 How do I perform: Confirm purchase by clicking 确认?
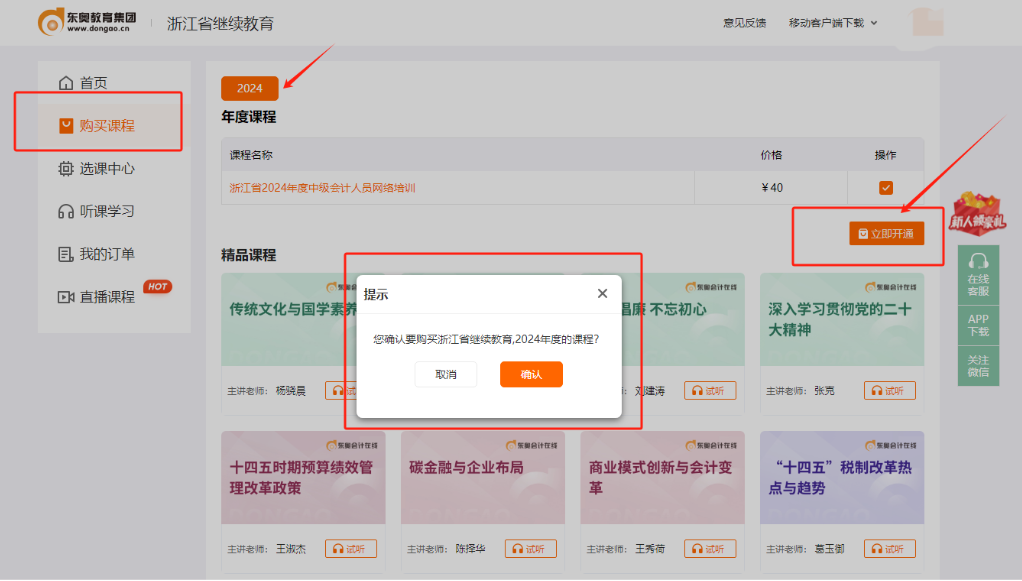[x=531, y=374]
